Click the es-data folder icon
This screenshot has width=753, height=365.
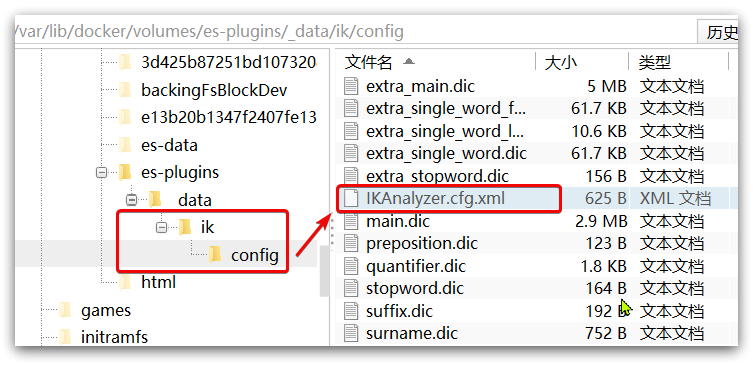125,145
